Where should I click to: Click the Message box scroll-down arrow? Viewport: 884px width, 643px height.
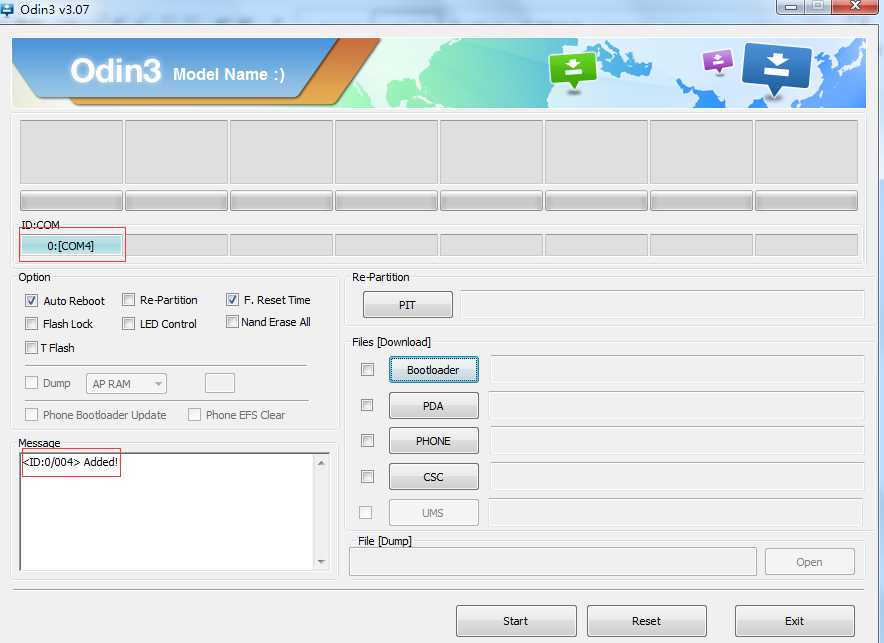[x=321, y=561]
